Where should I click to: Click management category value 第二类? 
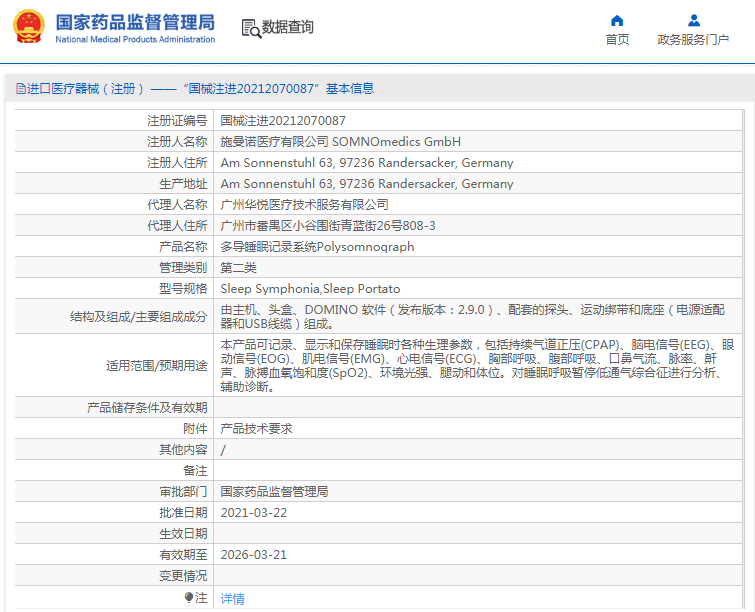(238, 268)
